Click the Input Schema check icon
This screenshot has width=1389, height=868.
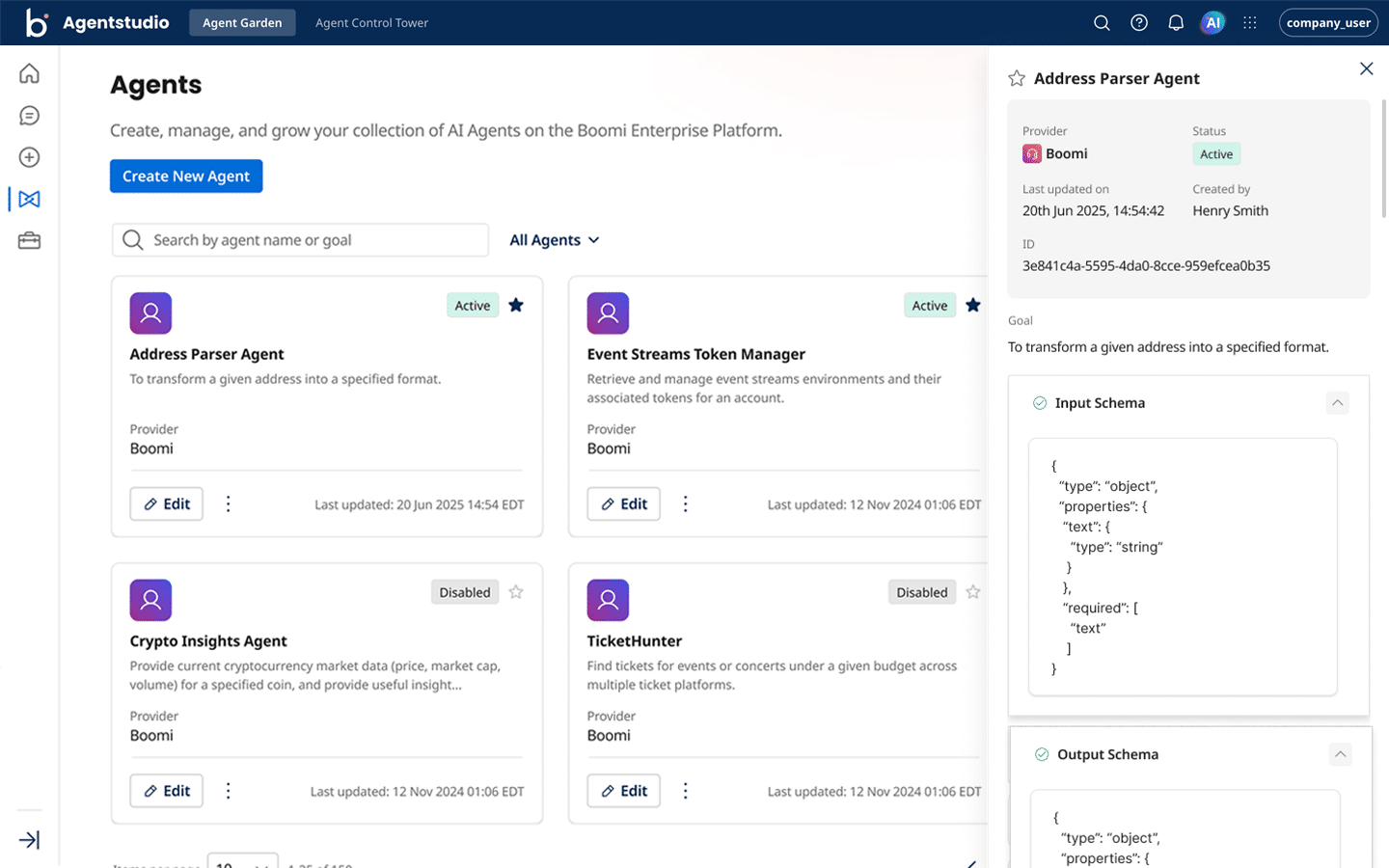[x=1040, y=403]
